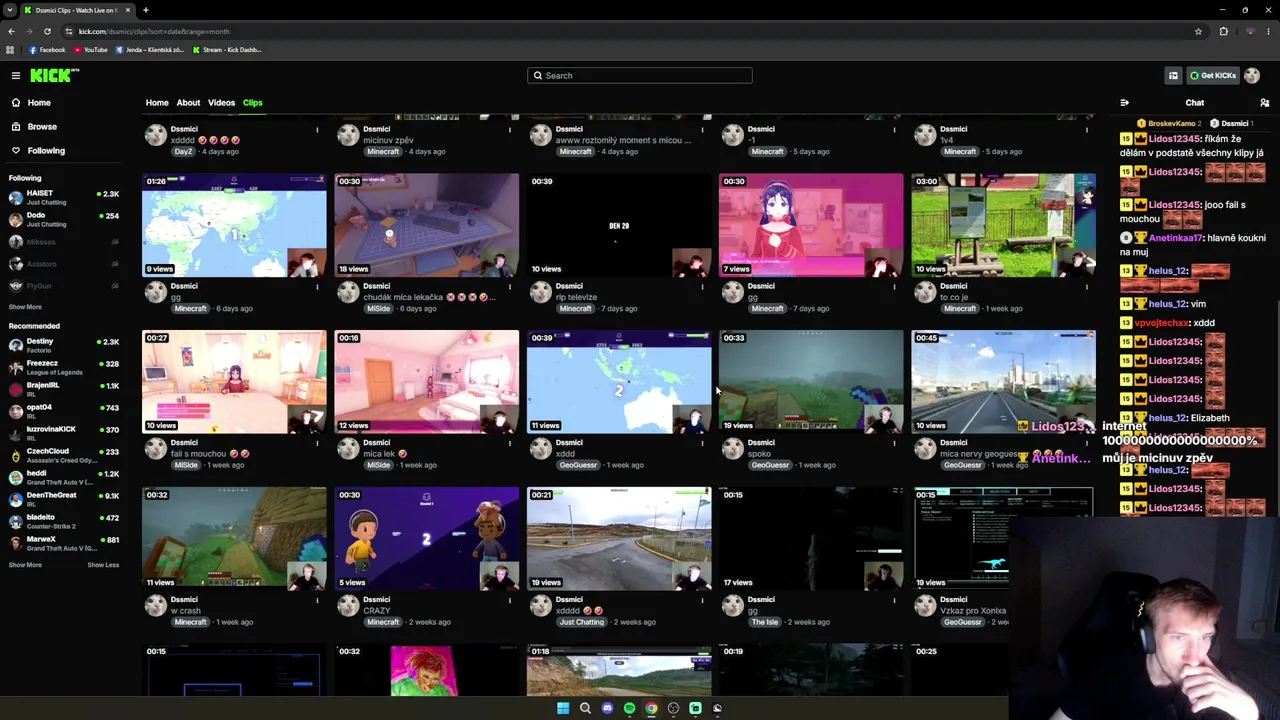Open the GeoGuessr tag under 'xddd' clip
Screen dimensions: 1280x720
[578, 465]
